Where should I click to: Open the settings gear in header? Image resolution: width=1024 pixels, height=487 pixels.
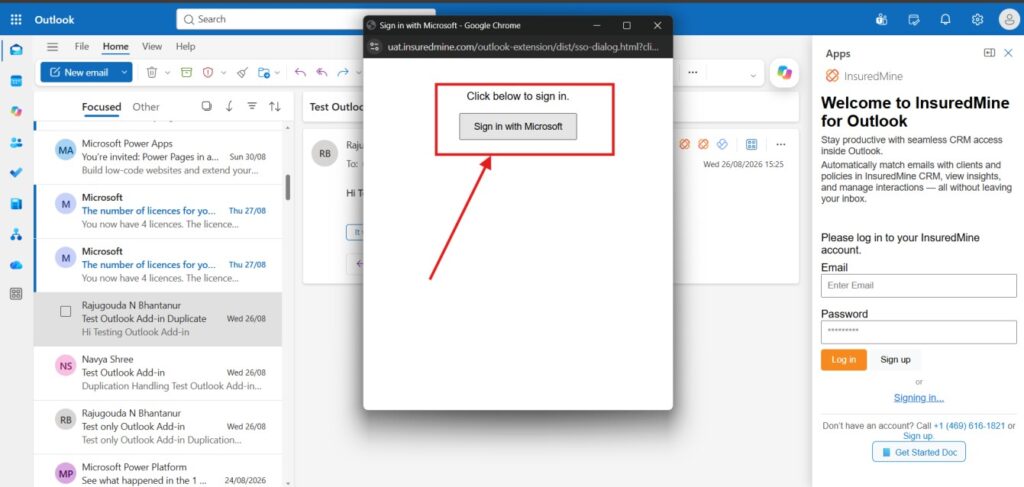click(x=977, y=20)
